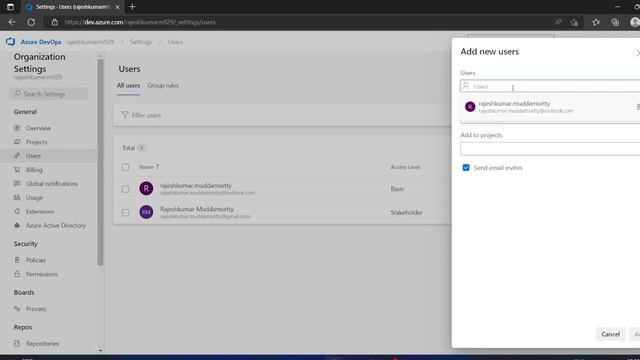Go back with the browser back arrow

tap(12, 22)
